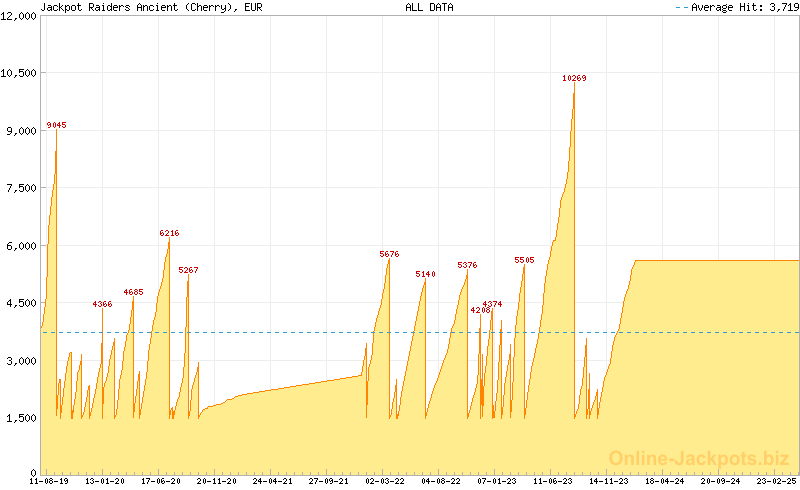Click the 5505 peak label

pyautogui.click(x=524, y=260)
